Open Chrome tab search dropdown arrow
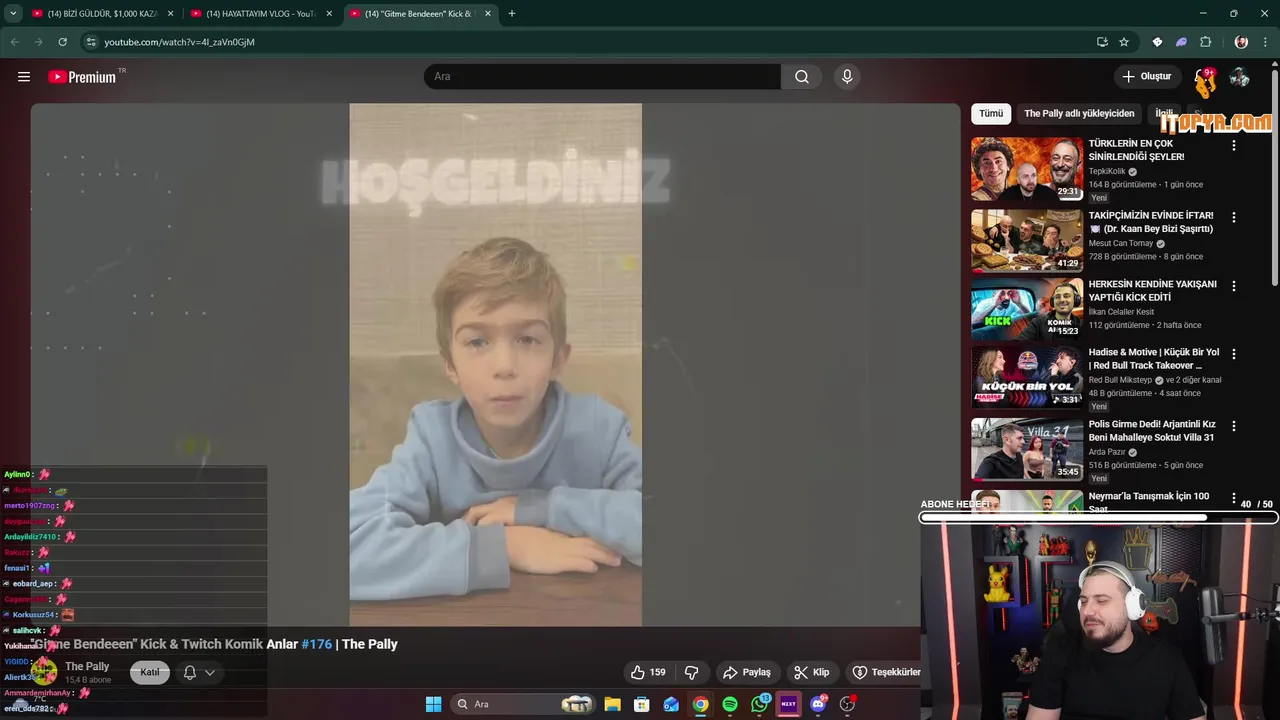 pos(13,14)
